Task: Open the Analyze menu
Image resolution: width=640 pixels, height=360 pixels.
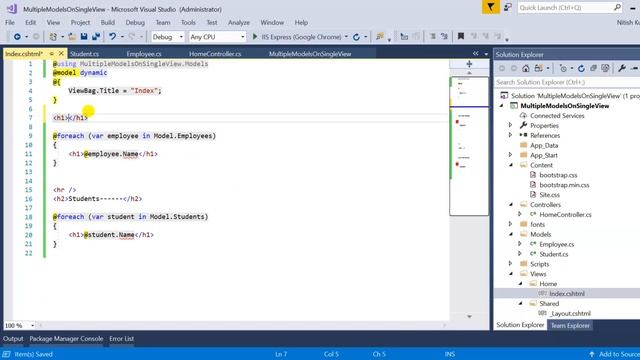Action: (239, 22)
